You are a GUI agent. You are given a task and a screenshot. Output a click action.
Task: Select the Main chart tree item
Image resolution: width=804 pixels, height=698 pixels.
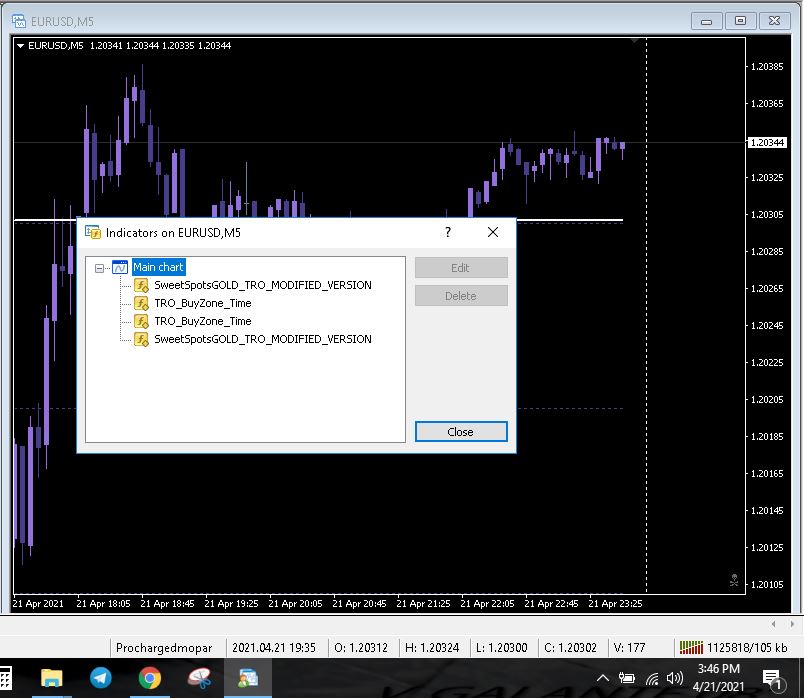pyautogui.click(x=158, y=268)
